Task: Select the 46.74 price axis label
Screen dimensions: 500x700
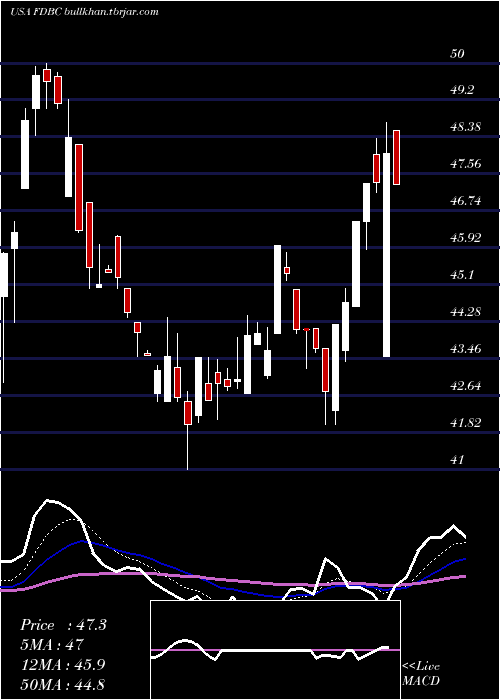Action: [466, 201]
